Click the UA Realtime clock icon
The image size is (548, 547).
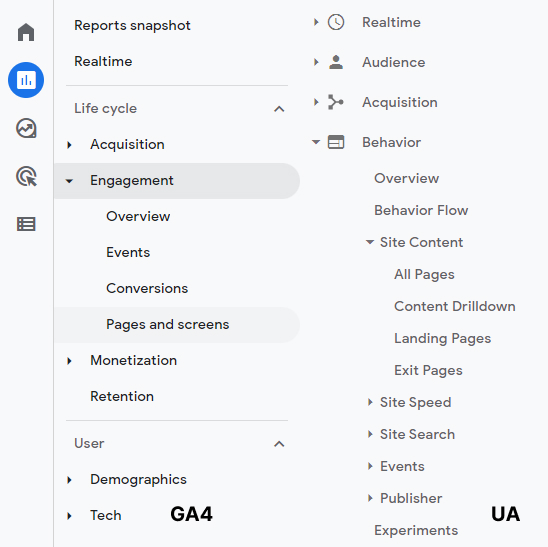tap(336, 22)
